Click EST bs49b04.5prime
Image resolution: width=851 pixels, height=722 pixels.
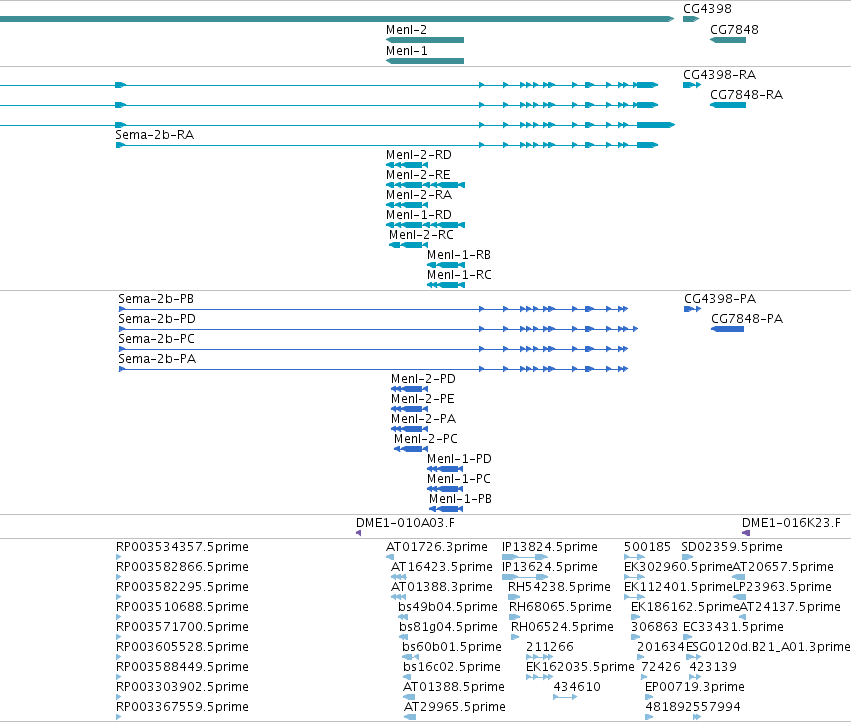pos(403,617)
